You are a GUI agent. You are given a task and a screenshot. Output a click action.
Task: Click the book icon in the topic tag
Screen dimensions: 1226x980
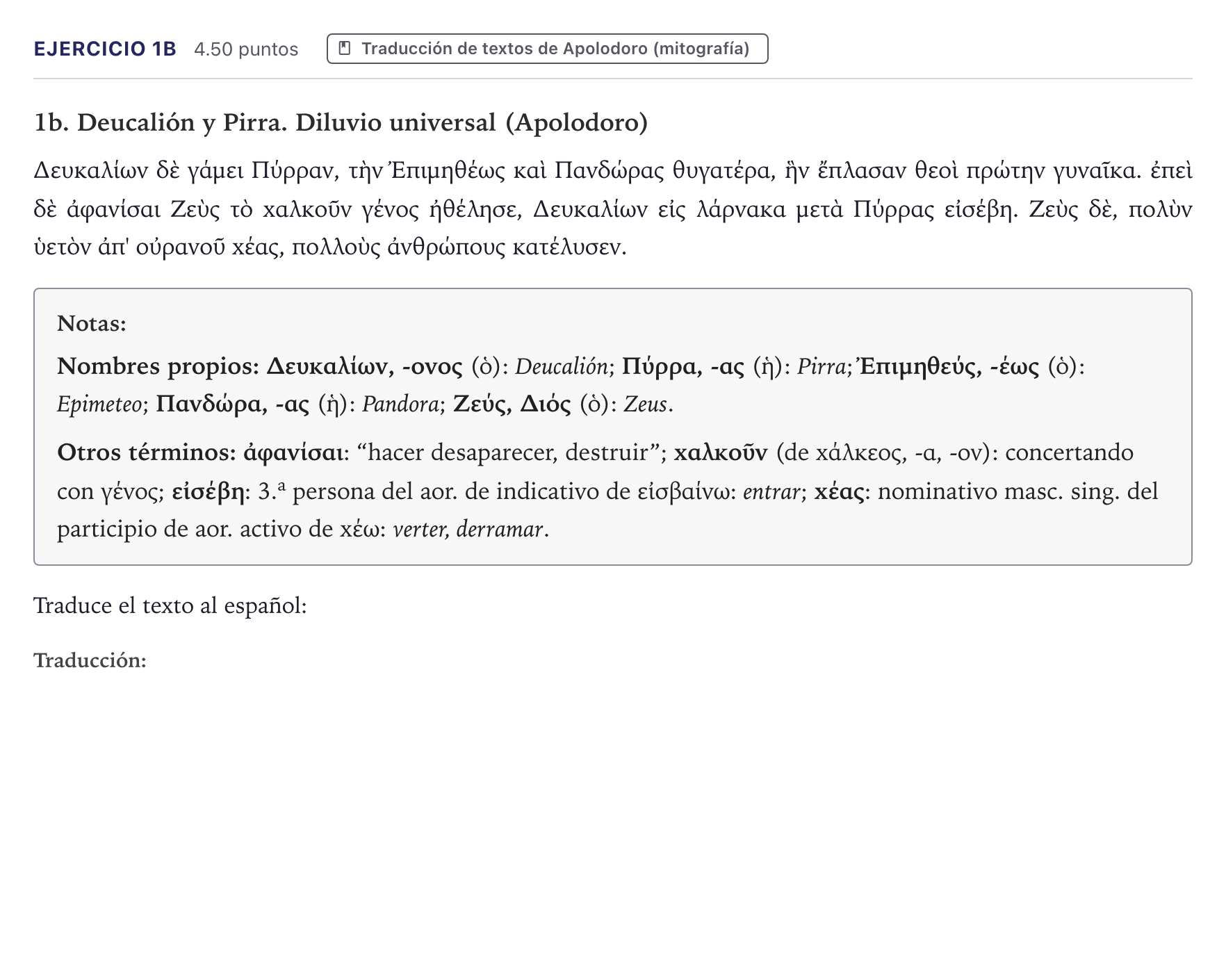click(x=344, y=48)
